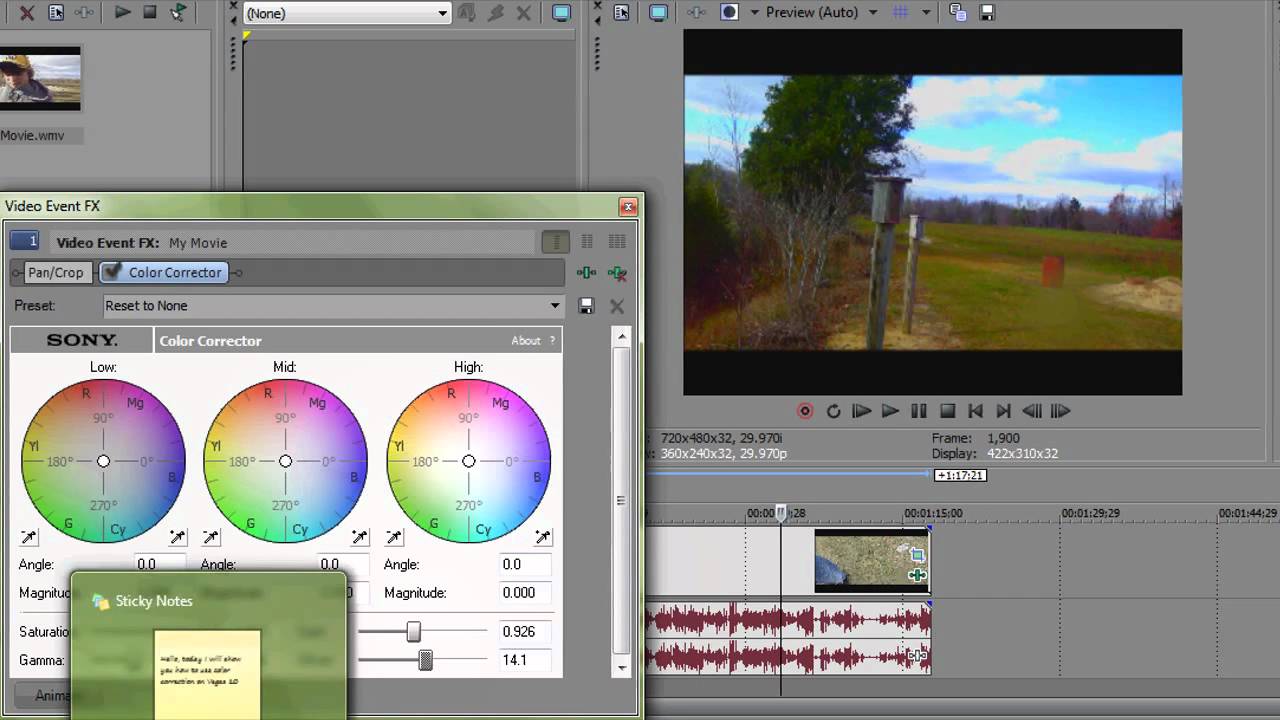The width and height of the screenshot is (1280, 720).
Task: Delete the current preset X icon
Action: pos(617,306)
